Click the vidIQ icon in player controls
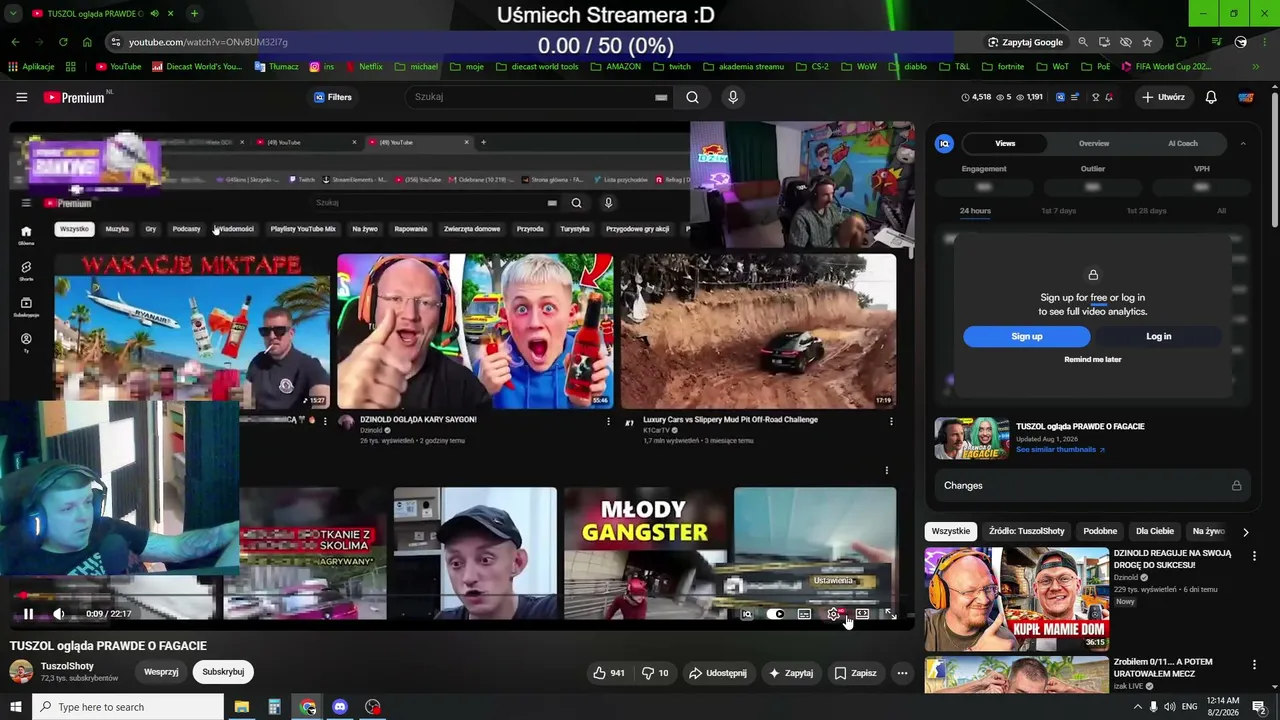This screenshot has height=720, width=1280. tap(747, 614)
